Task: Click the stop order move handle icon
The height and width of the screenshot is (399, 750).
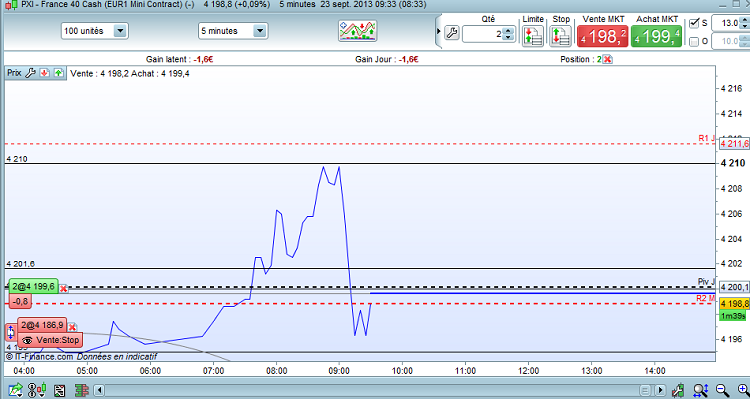Action: [x=11, y=332]
